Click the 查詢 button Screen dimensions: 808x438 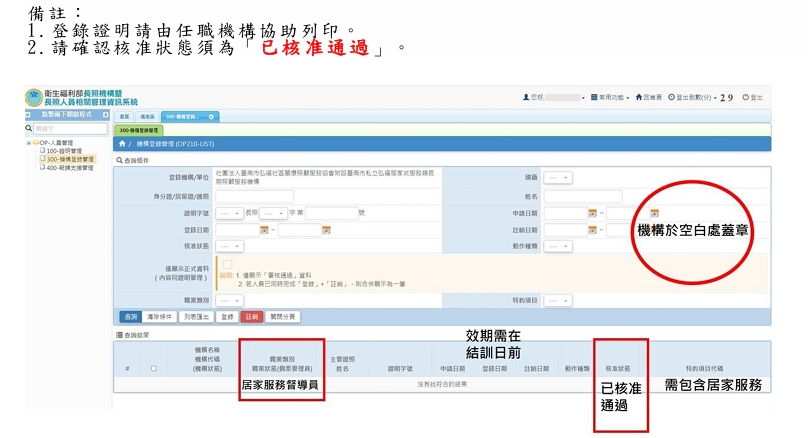tap(131, 316)
